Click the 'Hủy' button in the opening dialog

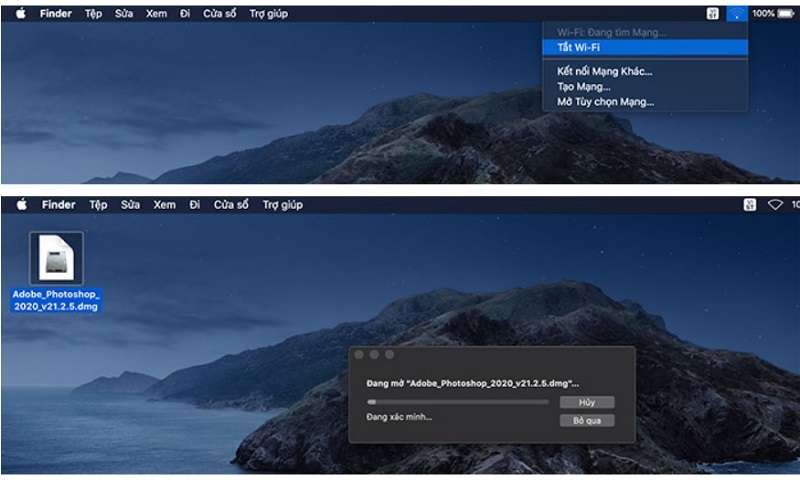coord(587,402)
